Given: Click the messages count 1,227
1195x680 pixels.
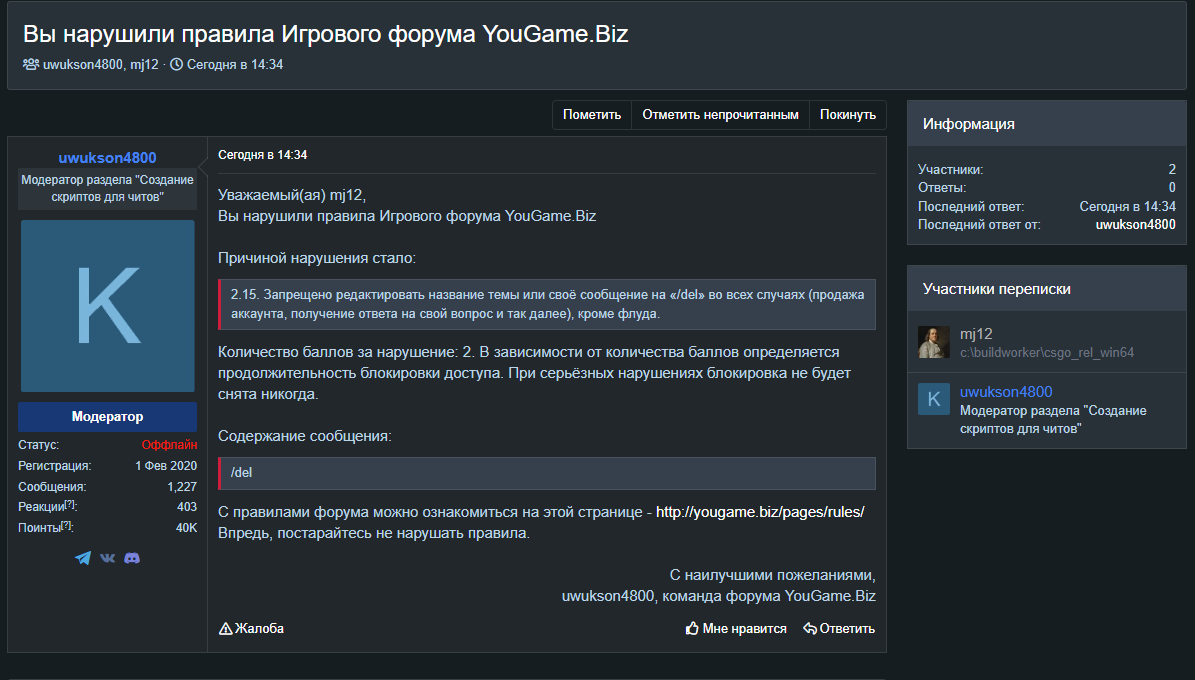Looking at the screenshot, I should click(x=182, y=486).
